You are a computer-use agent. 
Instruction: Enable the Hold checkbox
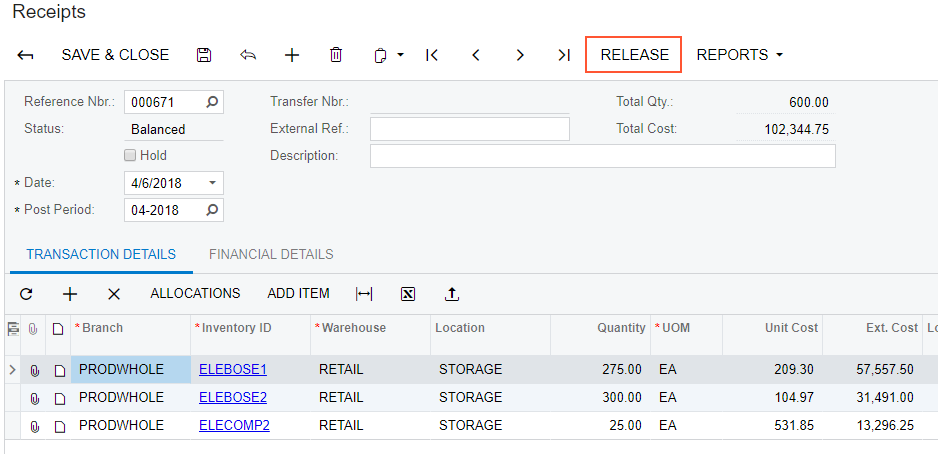pyautogui.click(x=130, y=156)
